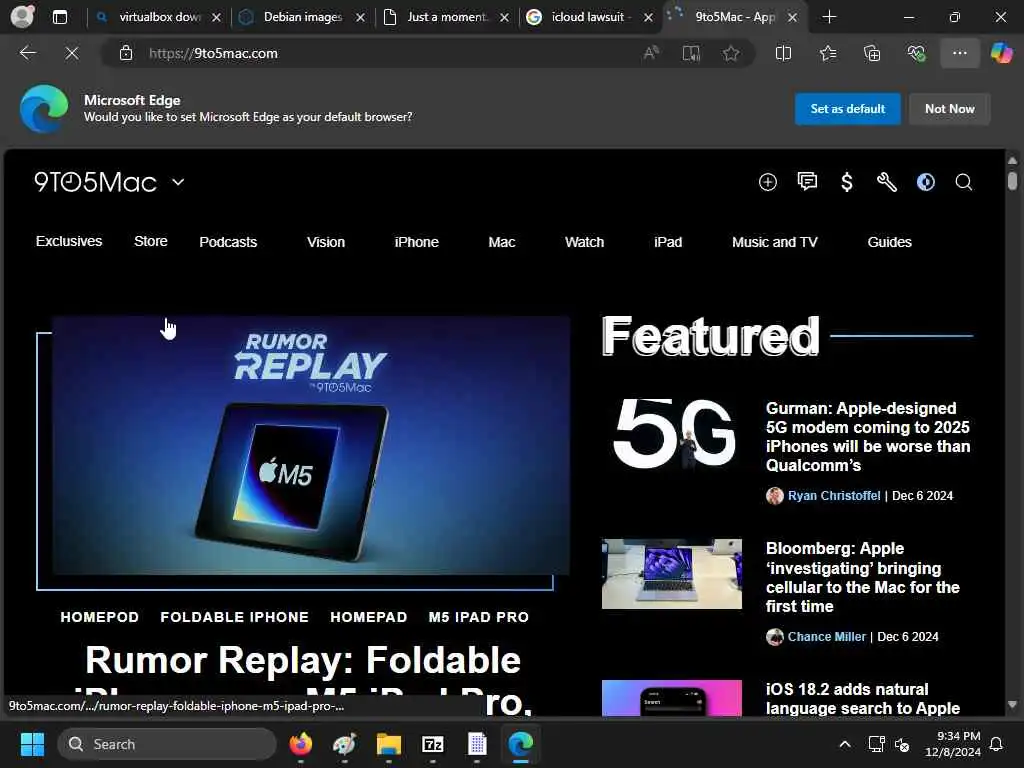Click the taskbar Search box
Image resolution: width=1024 pixels, height=768 pixels.
pos(167,744)
